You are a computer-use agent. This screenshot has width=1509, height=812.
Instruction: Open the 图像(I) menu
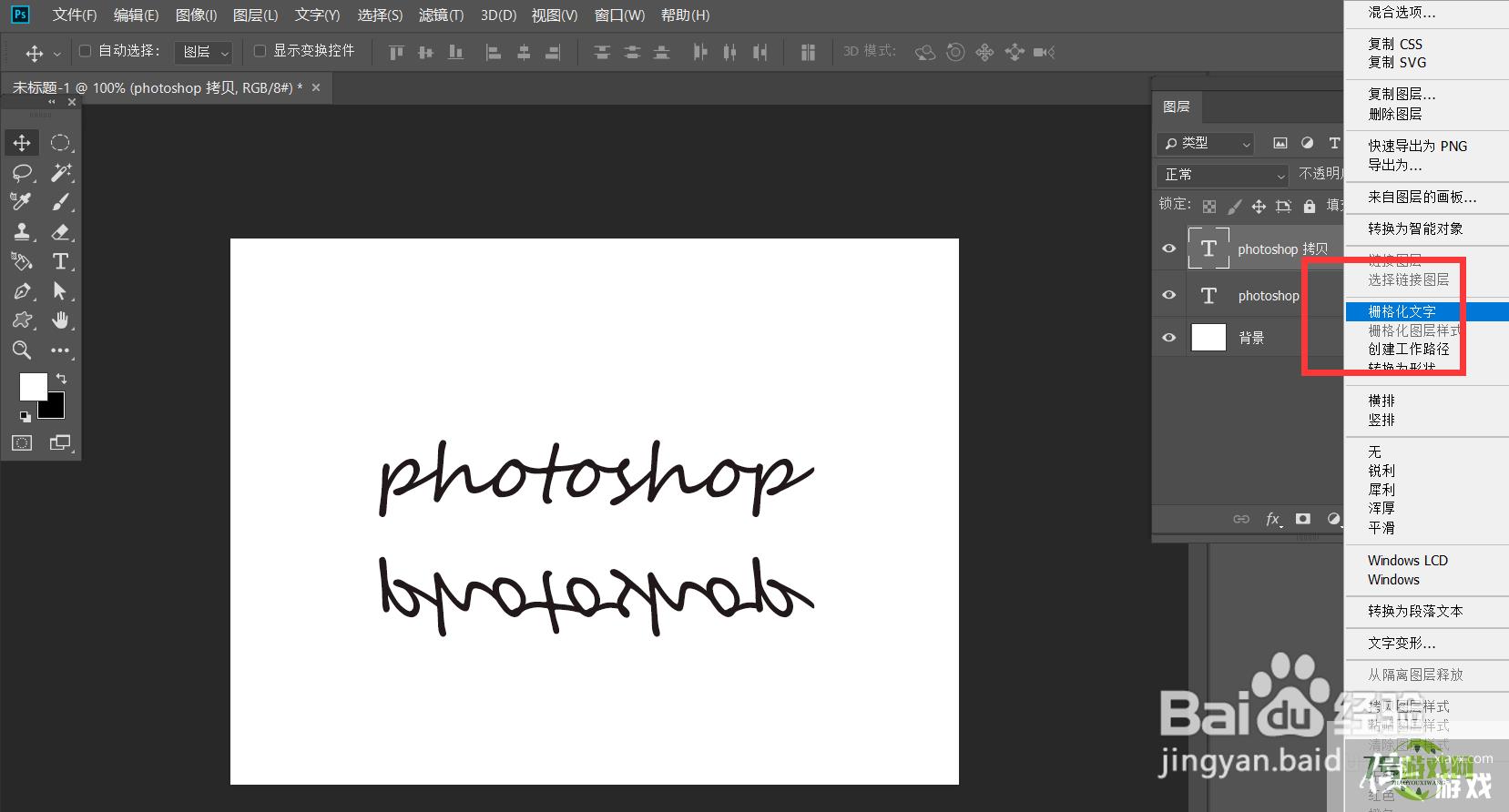pyautogui.click(x=196, y=15)
